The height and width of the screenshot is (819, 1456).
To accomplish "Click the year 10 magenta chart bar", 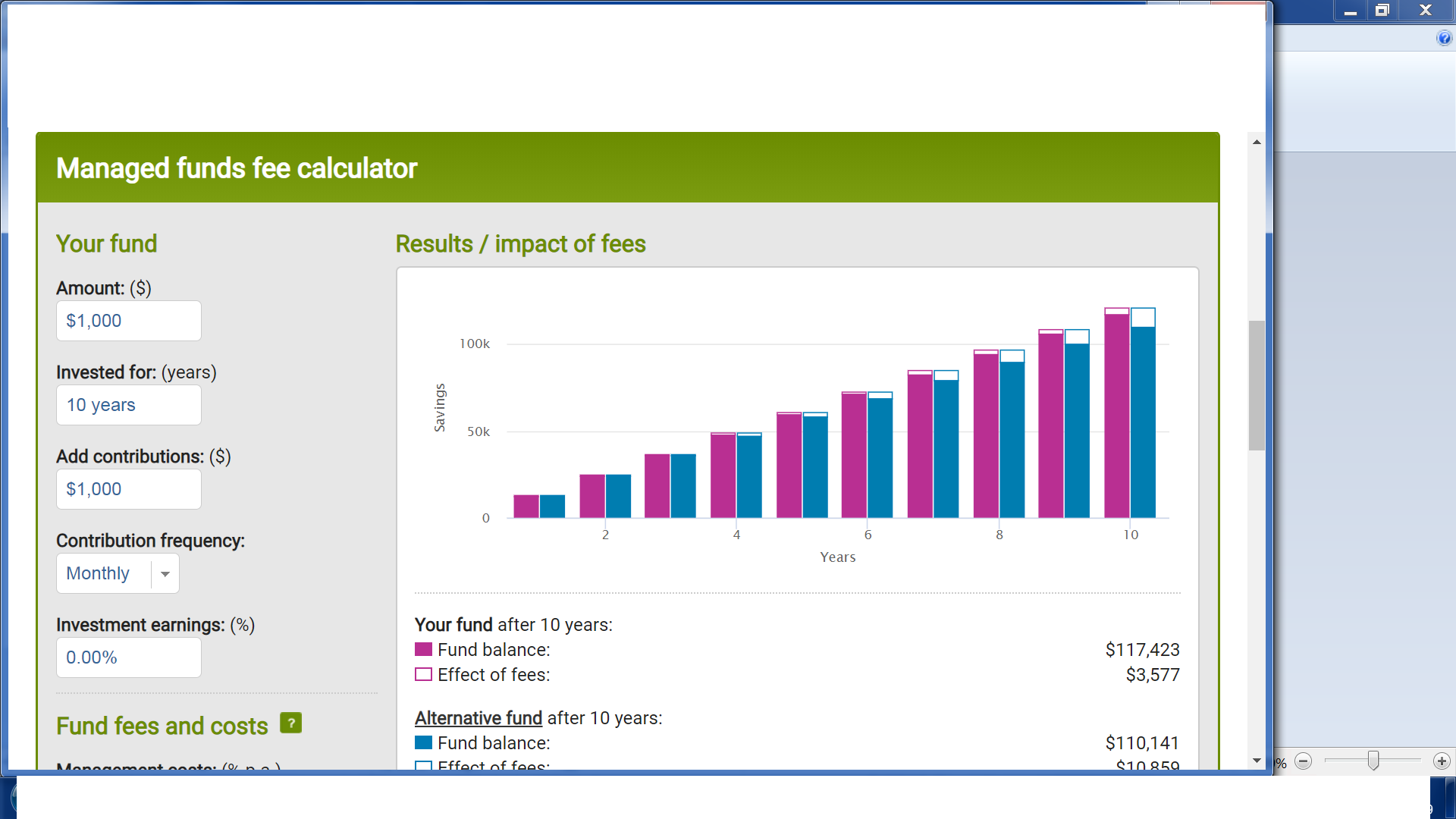I will coord(1116,417).
